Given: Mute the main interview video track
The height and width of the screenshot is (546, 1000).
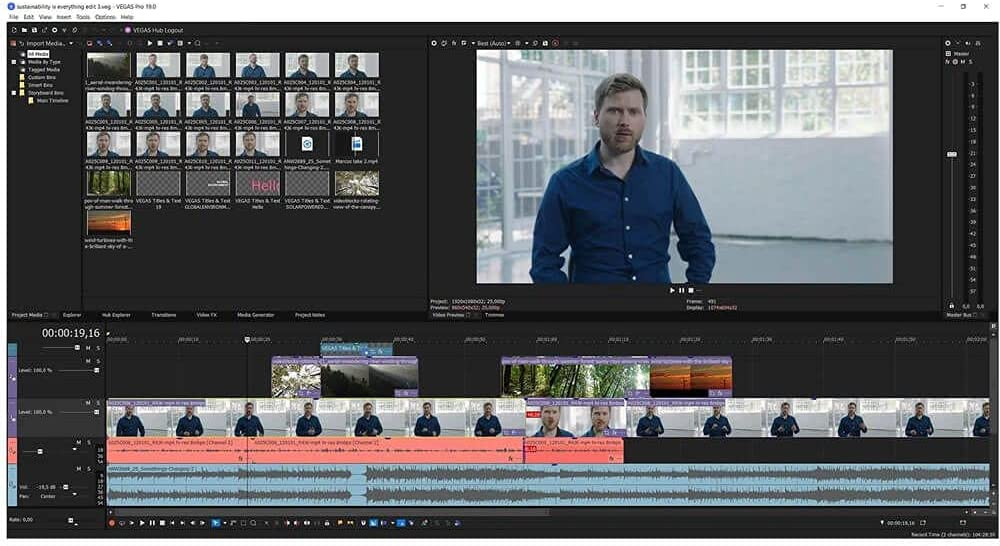Looking at the screenshot, I should (x=89, y=403).
